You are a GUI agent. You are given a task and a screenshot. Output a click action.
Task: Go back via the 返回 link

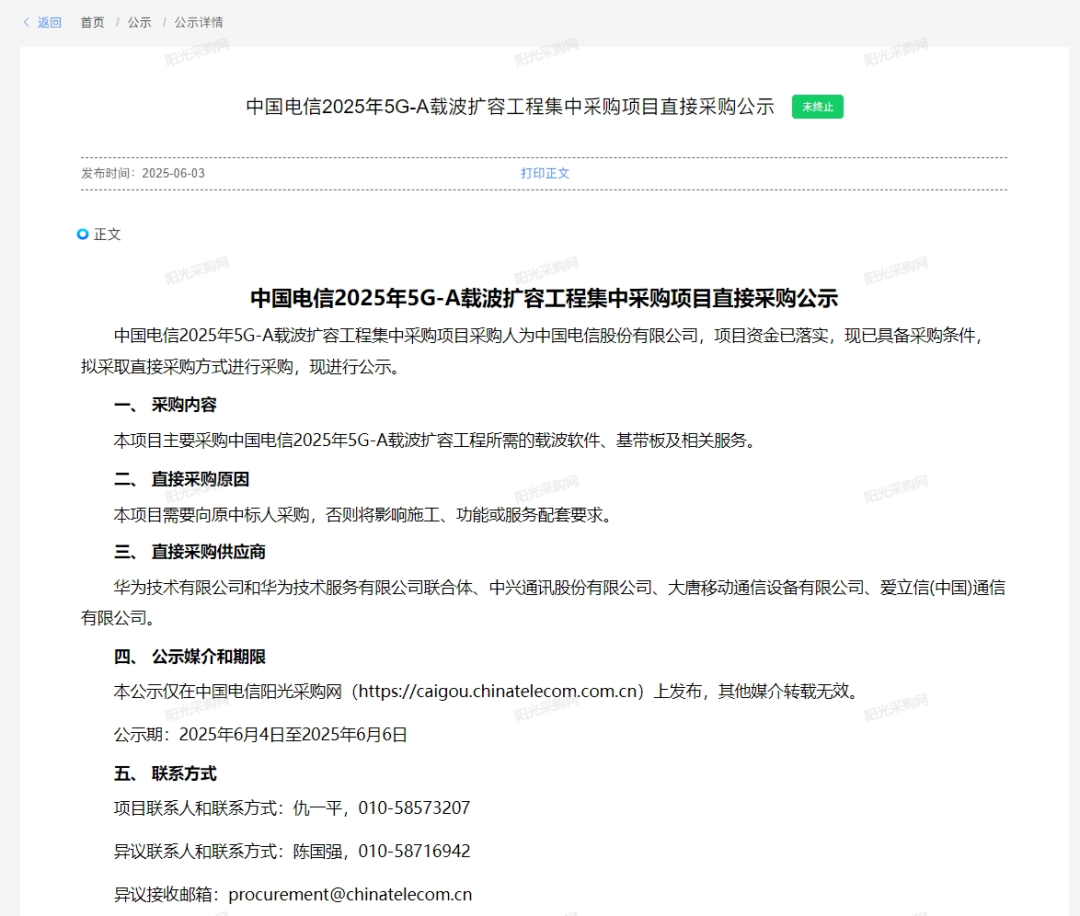[49, 23]
